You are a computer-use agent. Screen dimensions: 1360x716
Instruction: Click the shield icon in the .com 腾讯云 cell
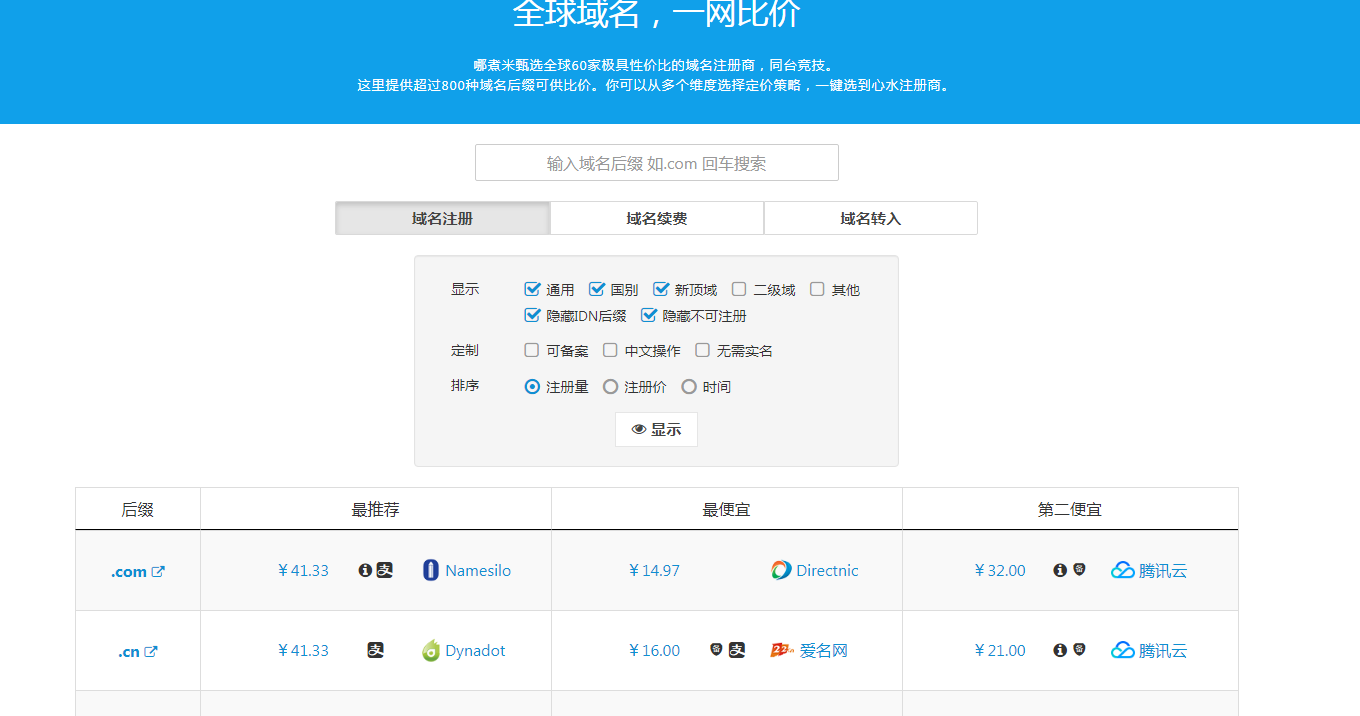point(1079,570)
